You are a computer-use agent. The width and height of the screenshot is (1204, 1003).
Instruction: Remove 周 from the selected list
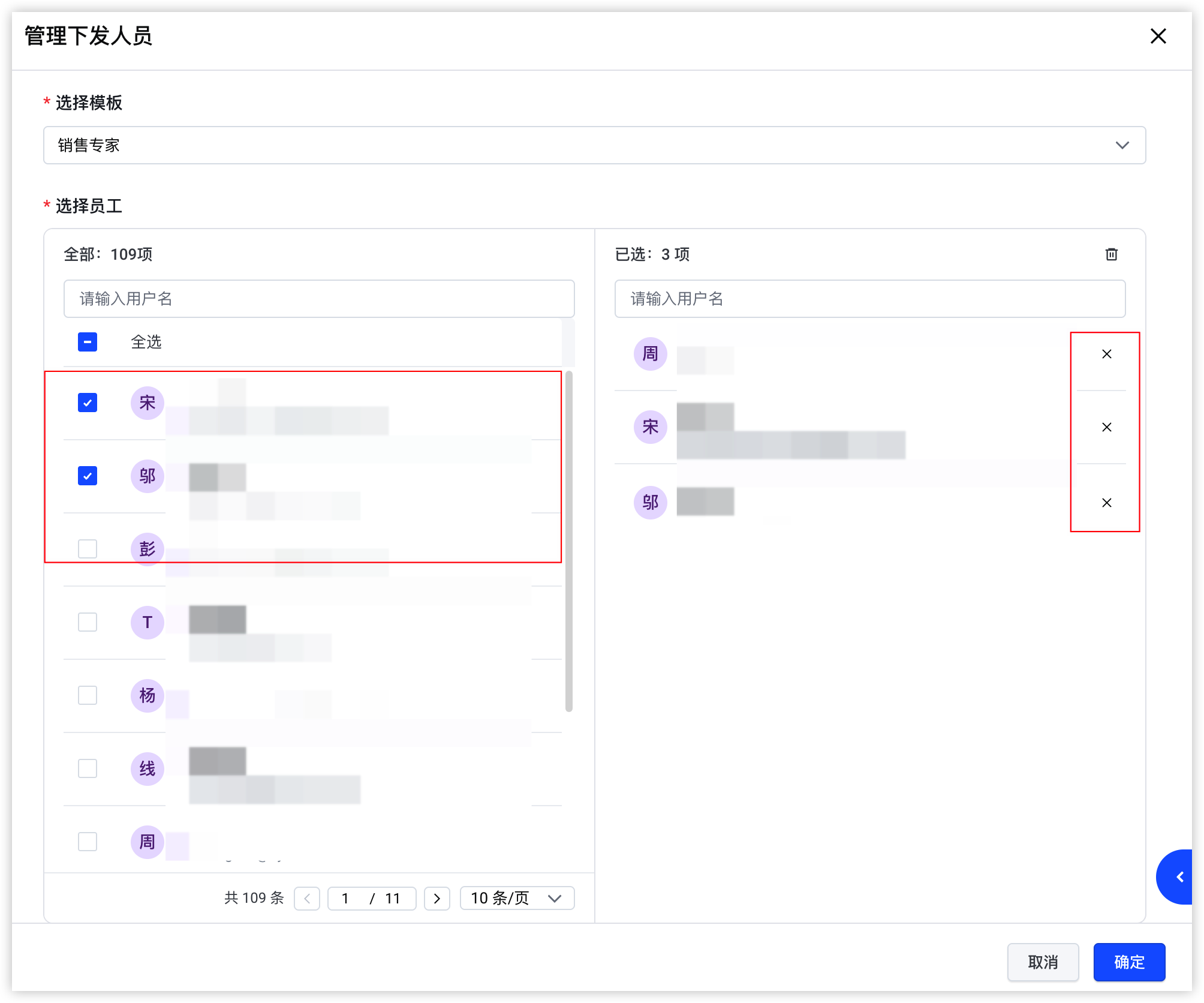1106,354
